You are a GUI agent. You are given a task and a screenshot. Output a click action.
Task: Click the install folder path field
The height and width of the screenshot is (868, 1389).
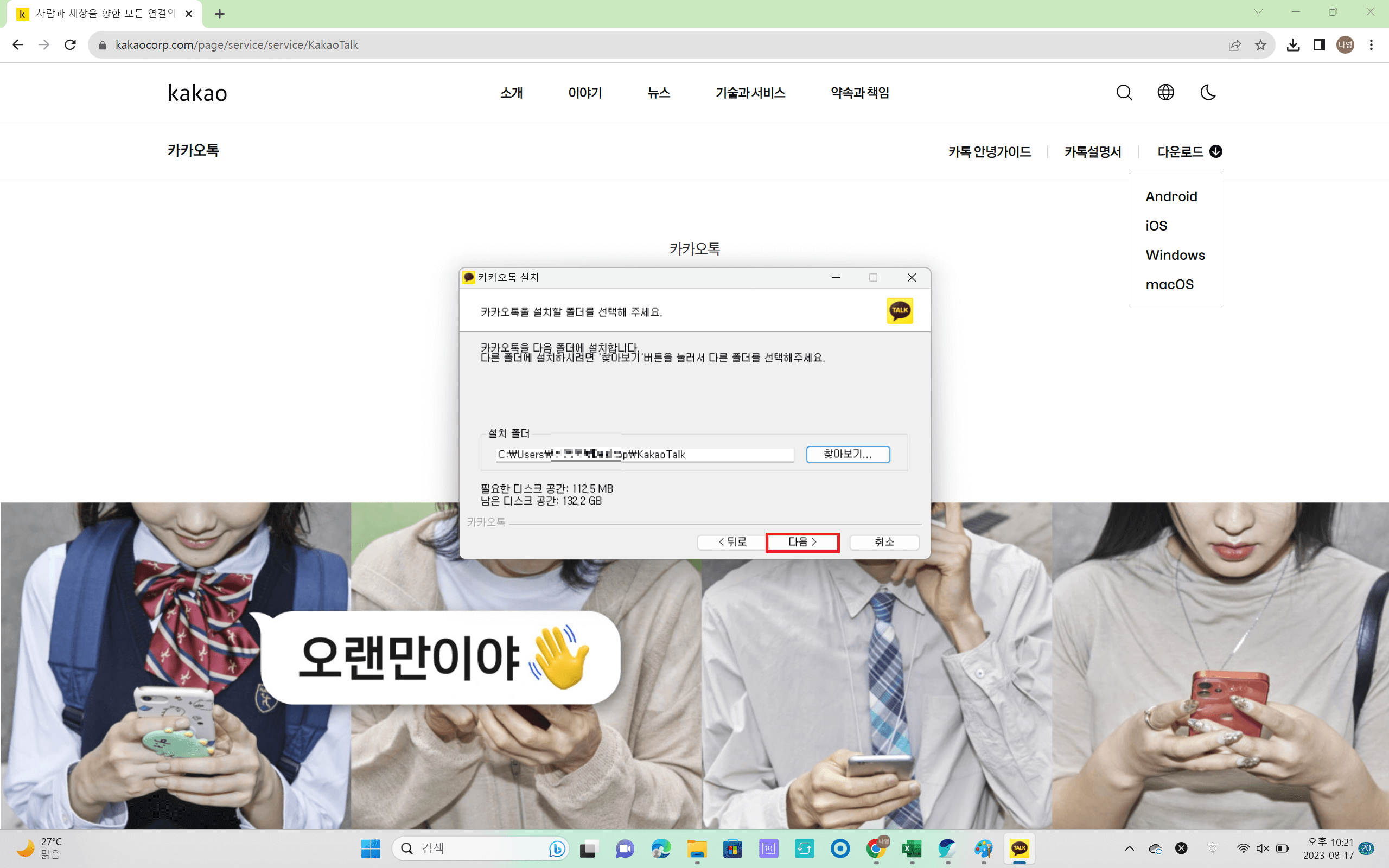[644, 455]
